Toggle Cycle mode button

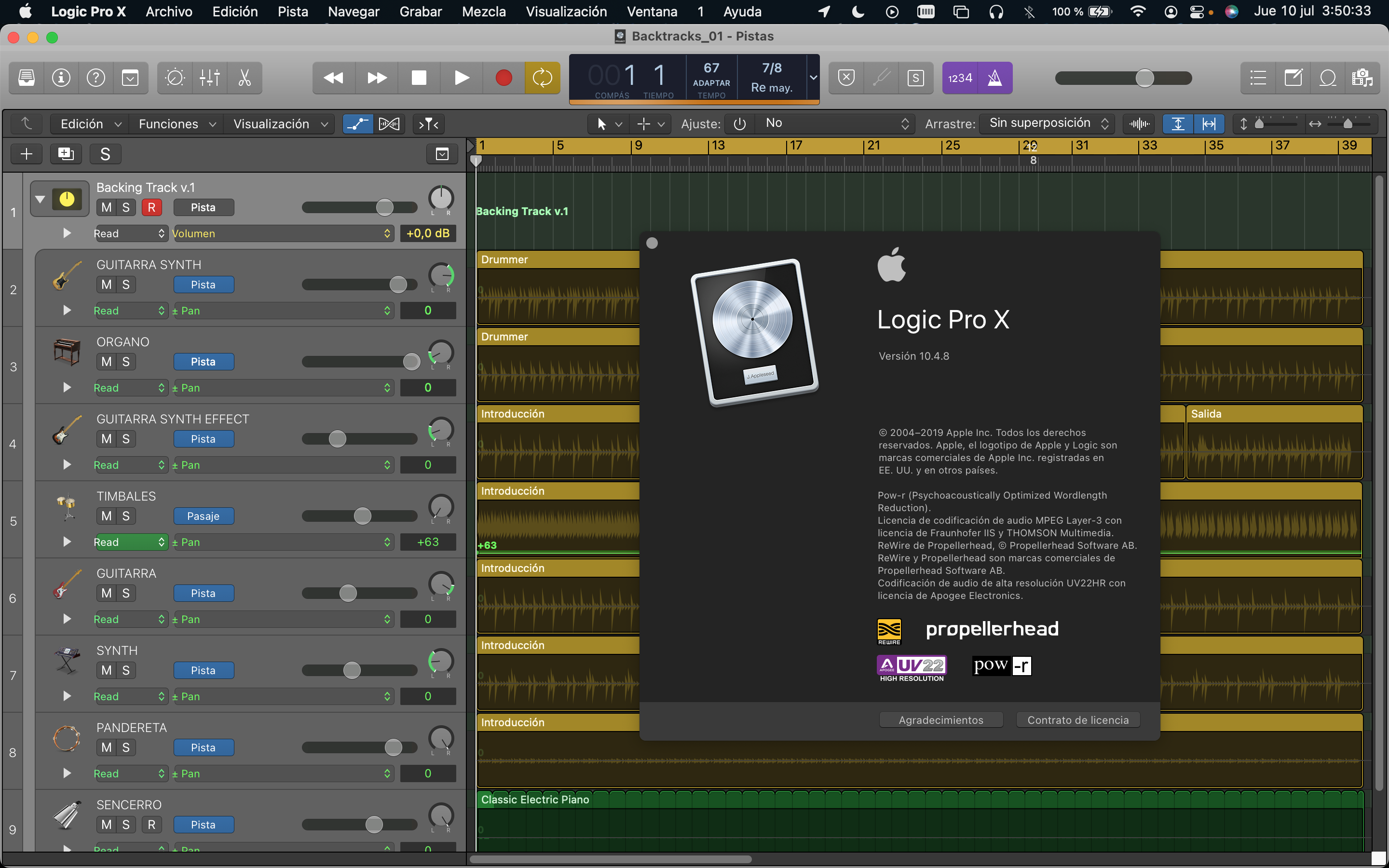click(x=542, y=78)
